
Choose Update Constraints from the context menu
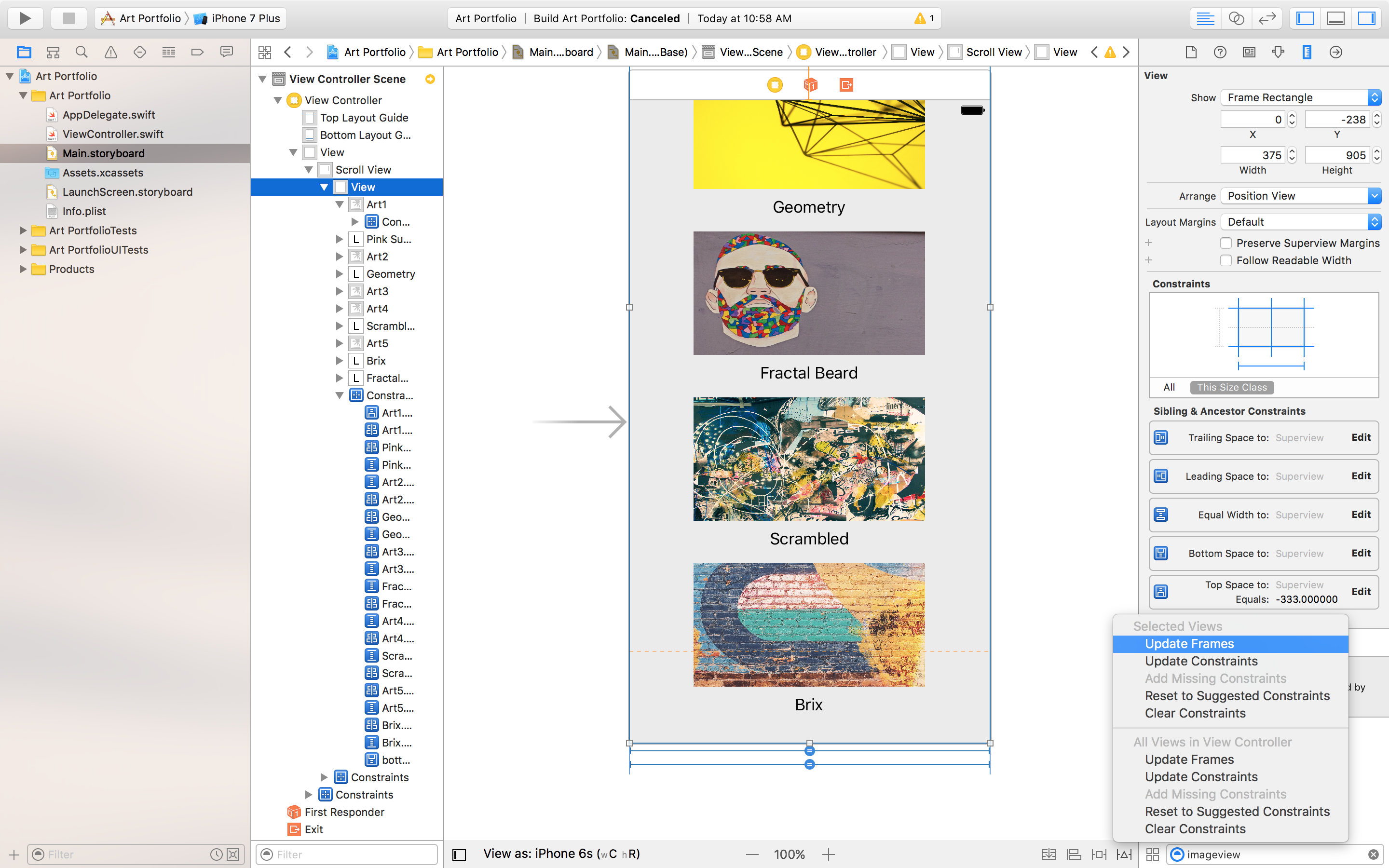coord(1201,661)
